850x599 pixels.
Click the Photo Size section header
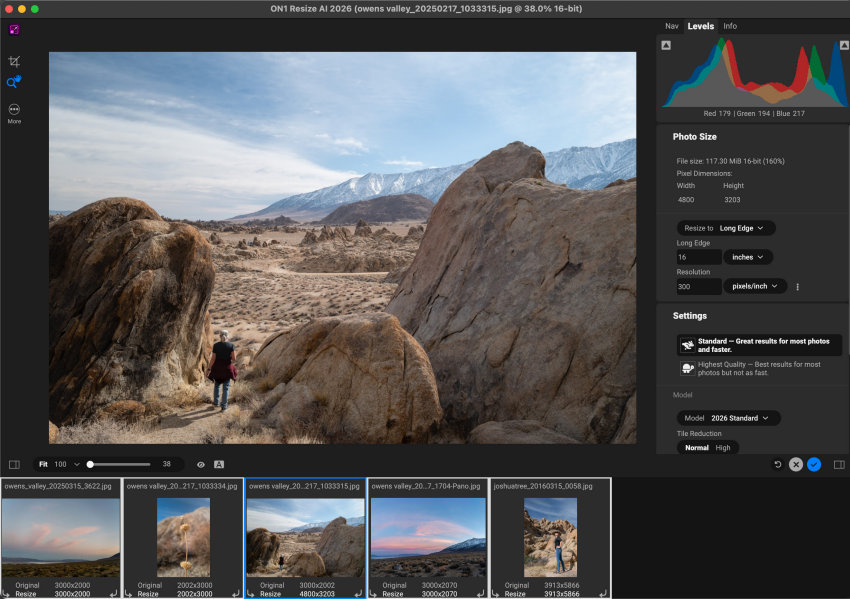click(694, 137)
